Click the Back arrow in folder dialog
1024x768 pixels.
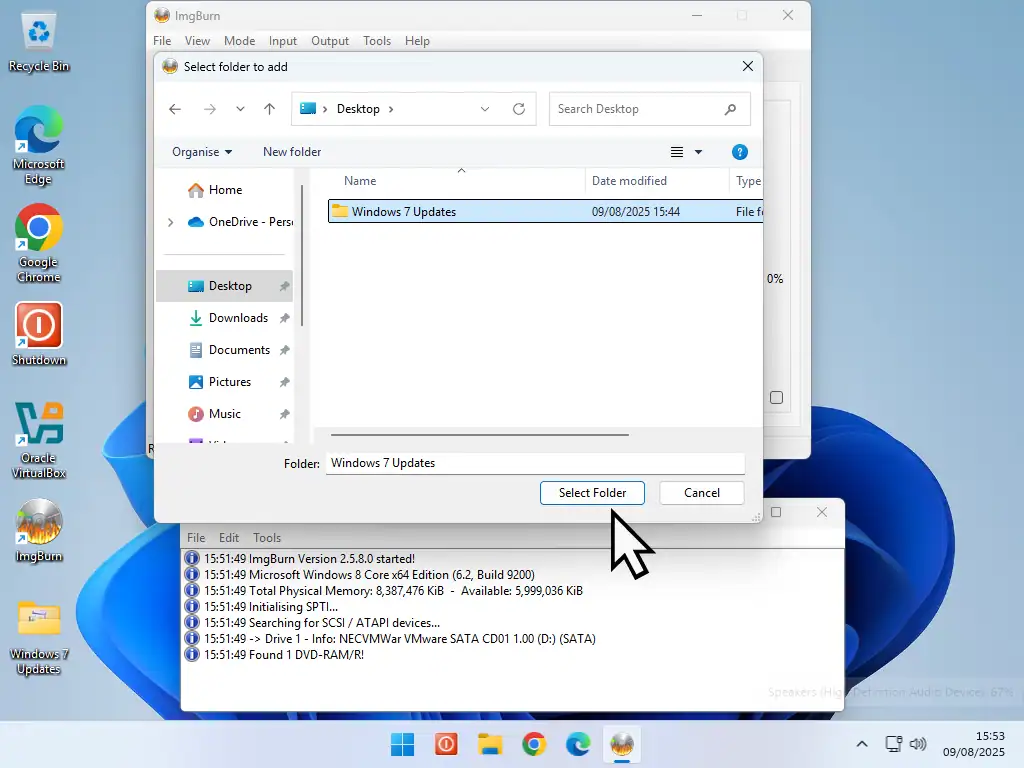point(175,109)
